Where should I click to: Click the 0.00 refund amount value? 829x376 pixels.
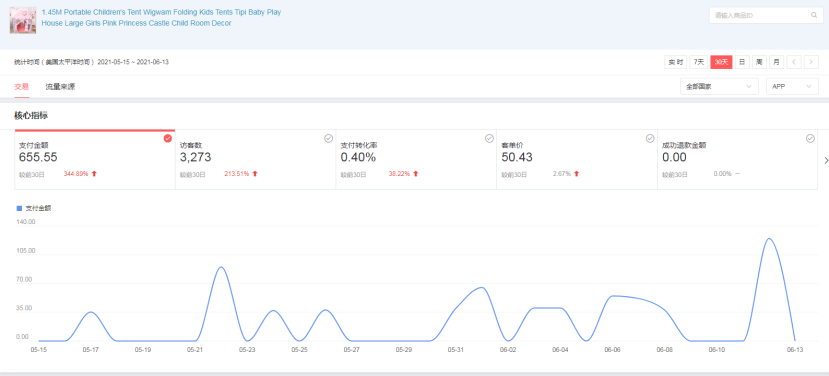tap(674, 157)
